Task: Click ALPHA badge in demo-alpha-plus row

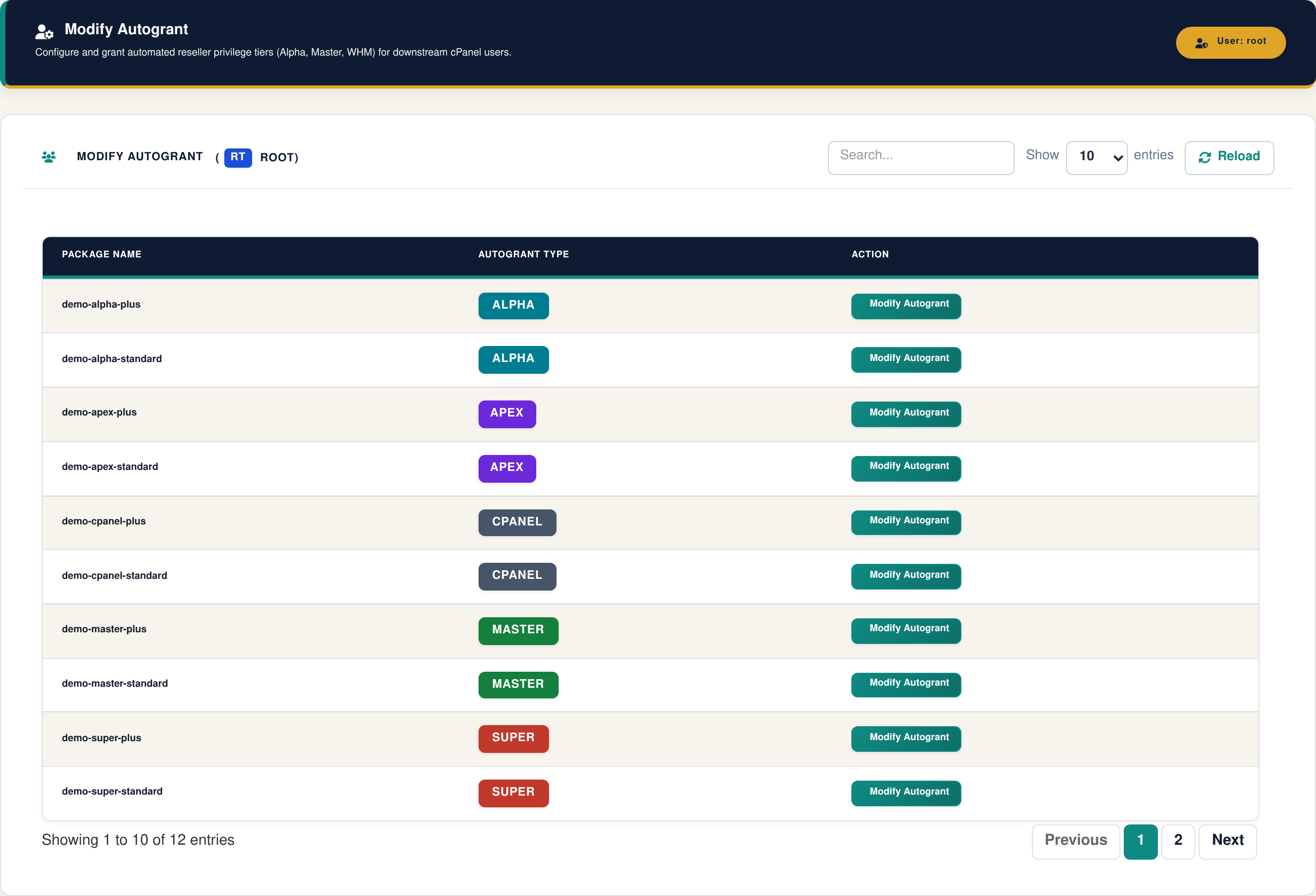Action: [513, 305]
